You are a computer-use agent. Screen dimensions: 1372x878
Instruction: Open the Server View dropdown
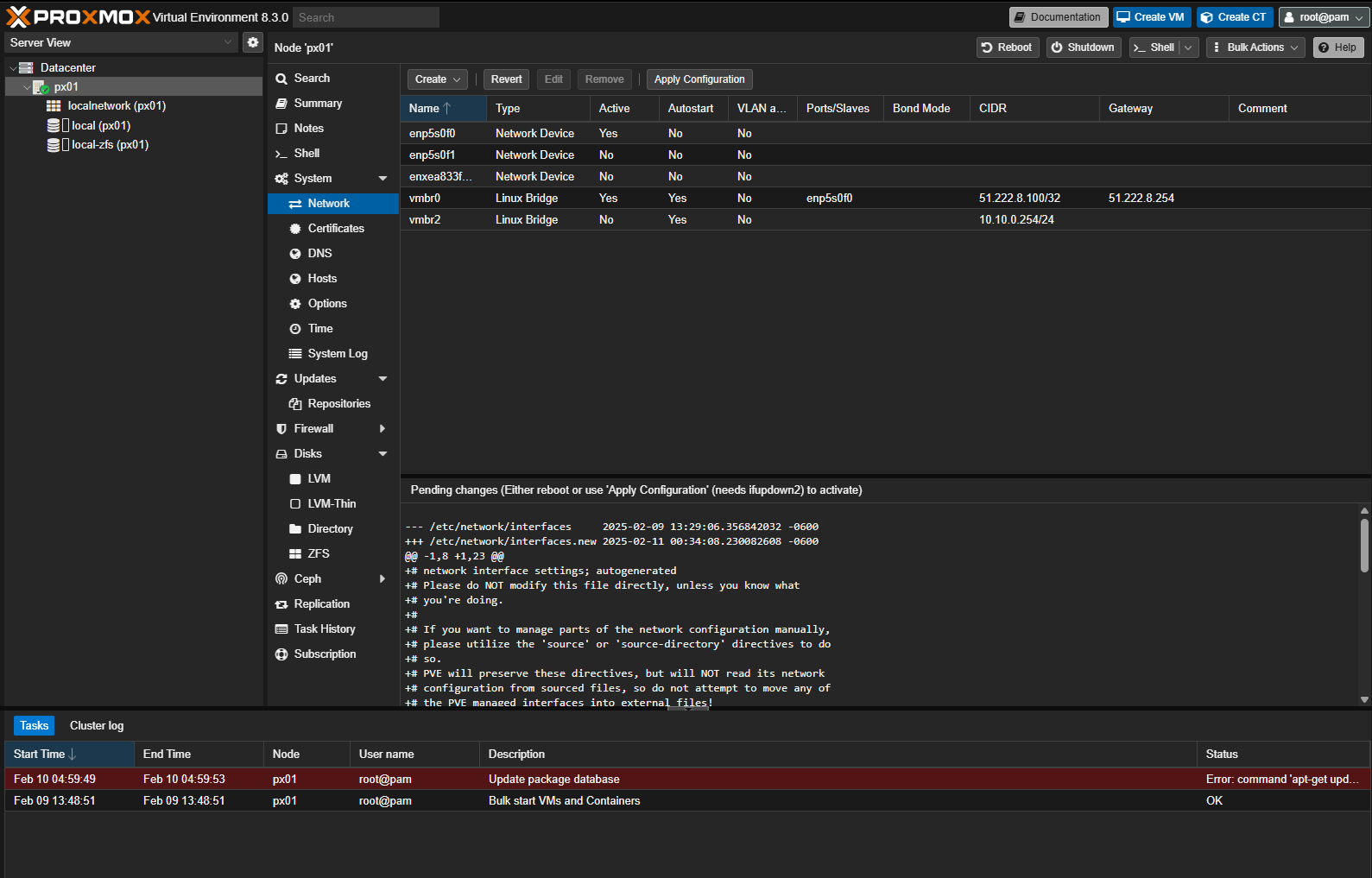(x=228, y=42)
